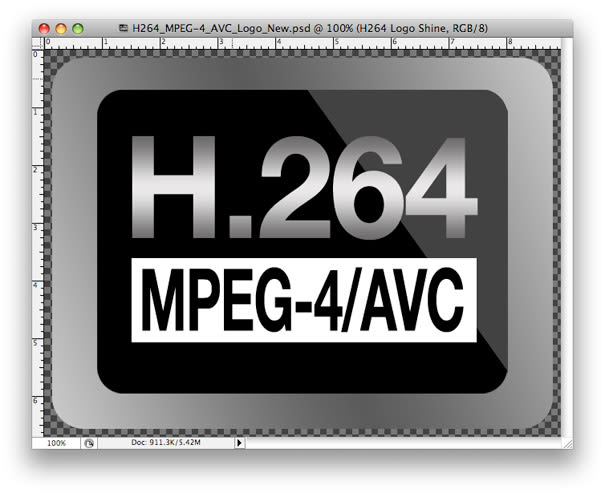This screenshot has width=605, height=493.
Task: Click the vertical ruler on the left
Action: (x=38, y=243)
